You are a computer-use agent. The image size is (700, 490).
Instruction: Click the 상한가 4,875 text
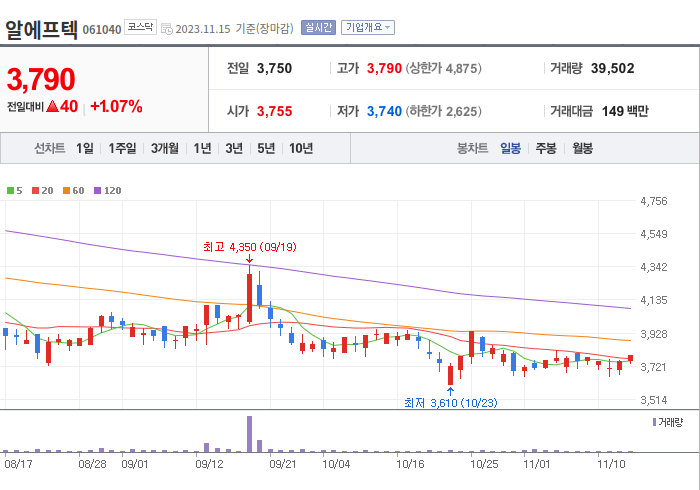point(444,68)
